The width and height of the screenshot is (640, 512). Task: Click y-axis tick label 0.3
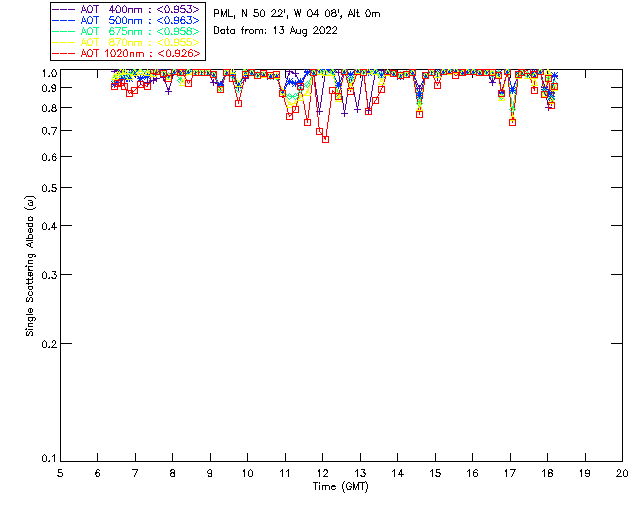point(49,275)
